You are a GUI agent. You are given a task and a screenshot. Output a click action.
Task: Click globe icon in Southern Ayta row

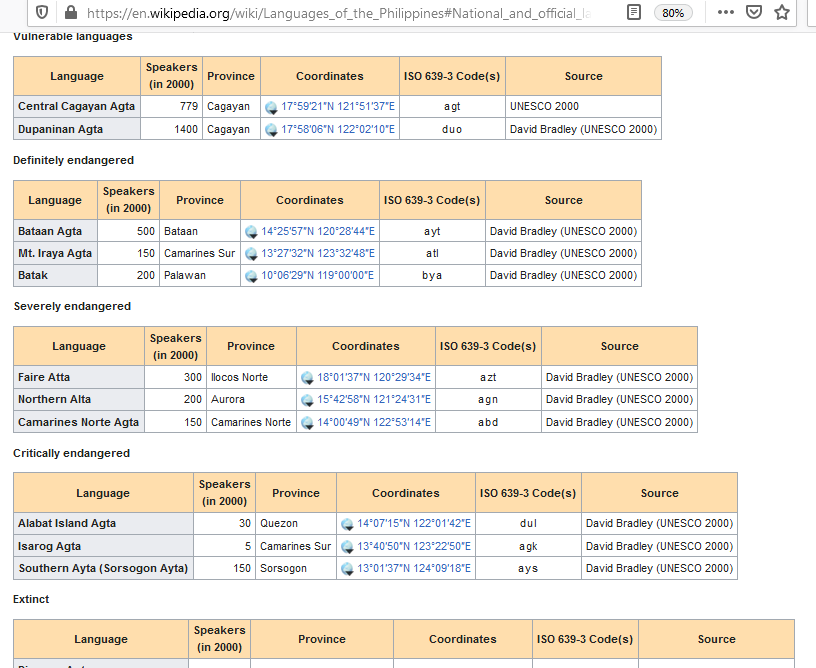347,569
